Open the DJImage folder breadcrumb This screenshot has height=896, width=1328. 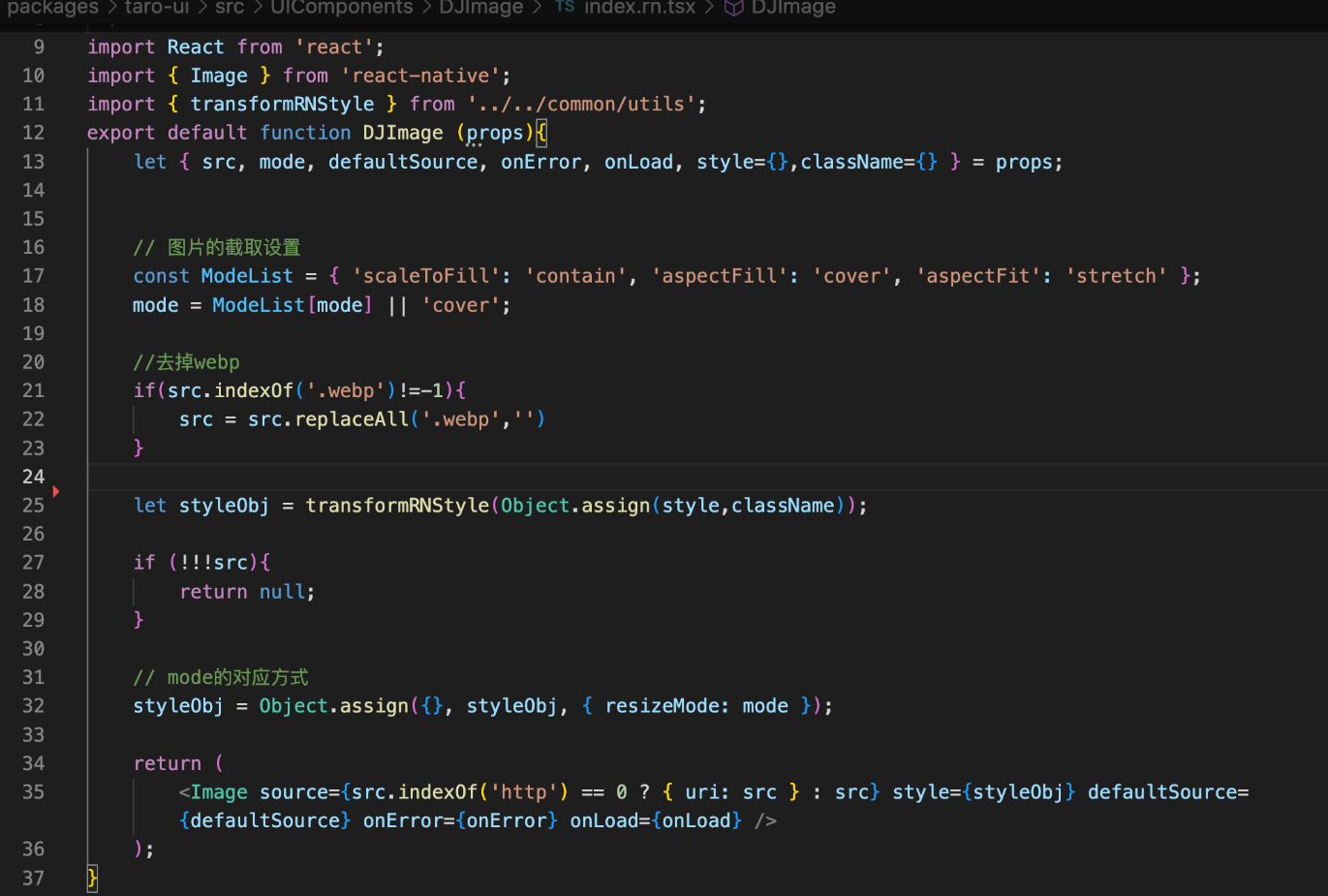click(x=481, y=8)
